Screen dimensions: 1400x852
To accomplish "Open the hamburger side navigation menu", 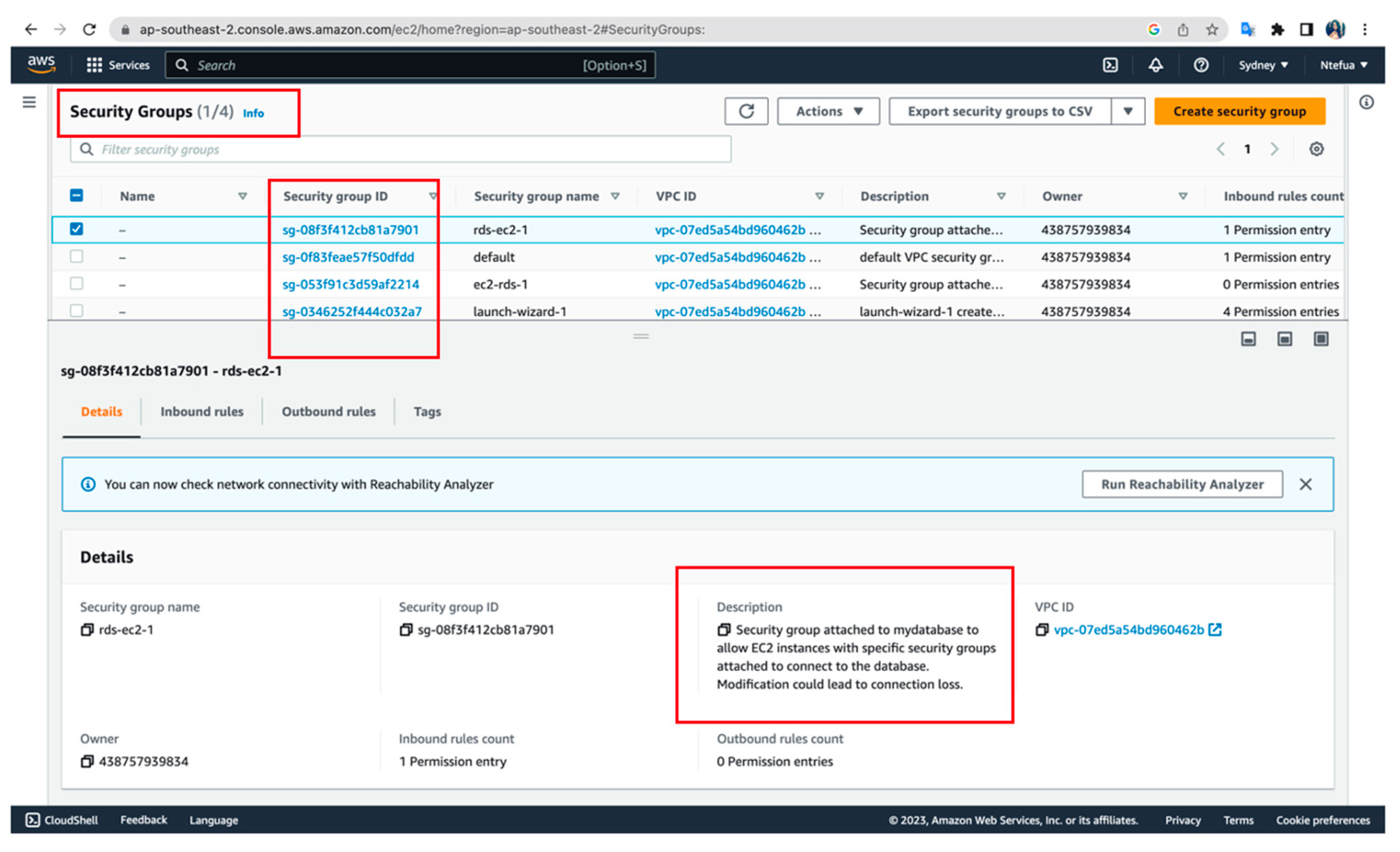I will pyautogui.click(x=29, y=102).
